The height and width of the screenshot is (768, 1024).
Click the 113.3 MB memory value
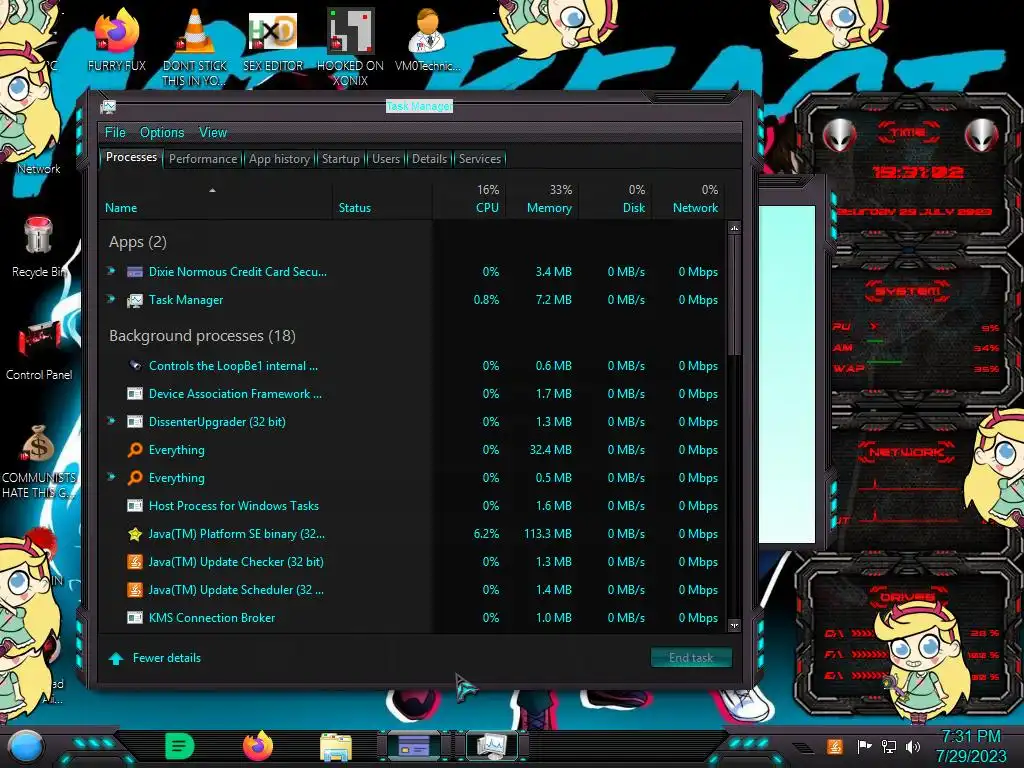coord(548,534)
